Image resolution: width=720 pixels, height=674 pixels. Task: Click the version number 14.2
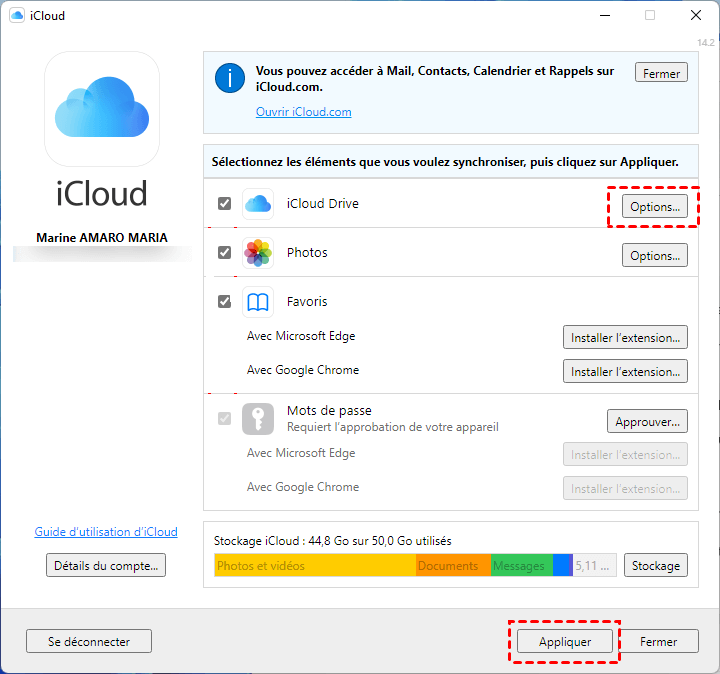click(x=706, y=43)
